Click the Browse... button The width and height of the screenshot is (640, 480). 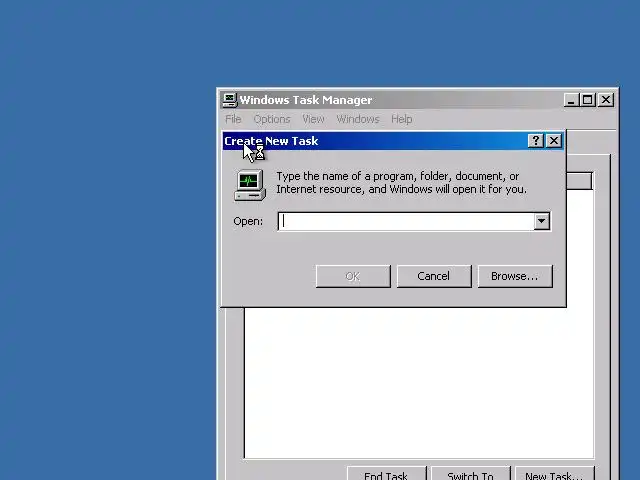515,276
